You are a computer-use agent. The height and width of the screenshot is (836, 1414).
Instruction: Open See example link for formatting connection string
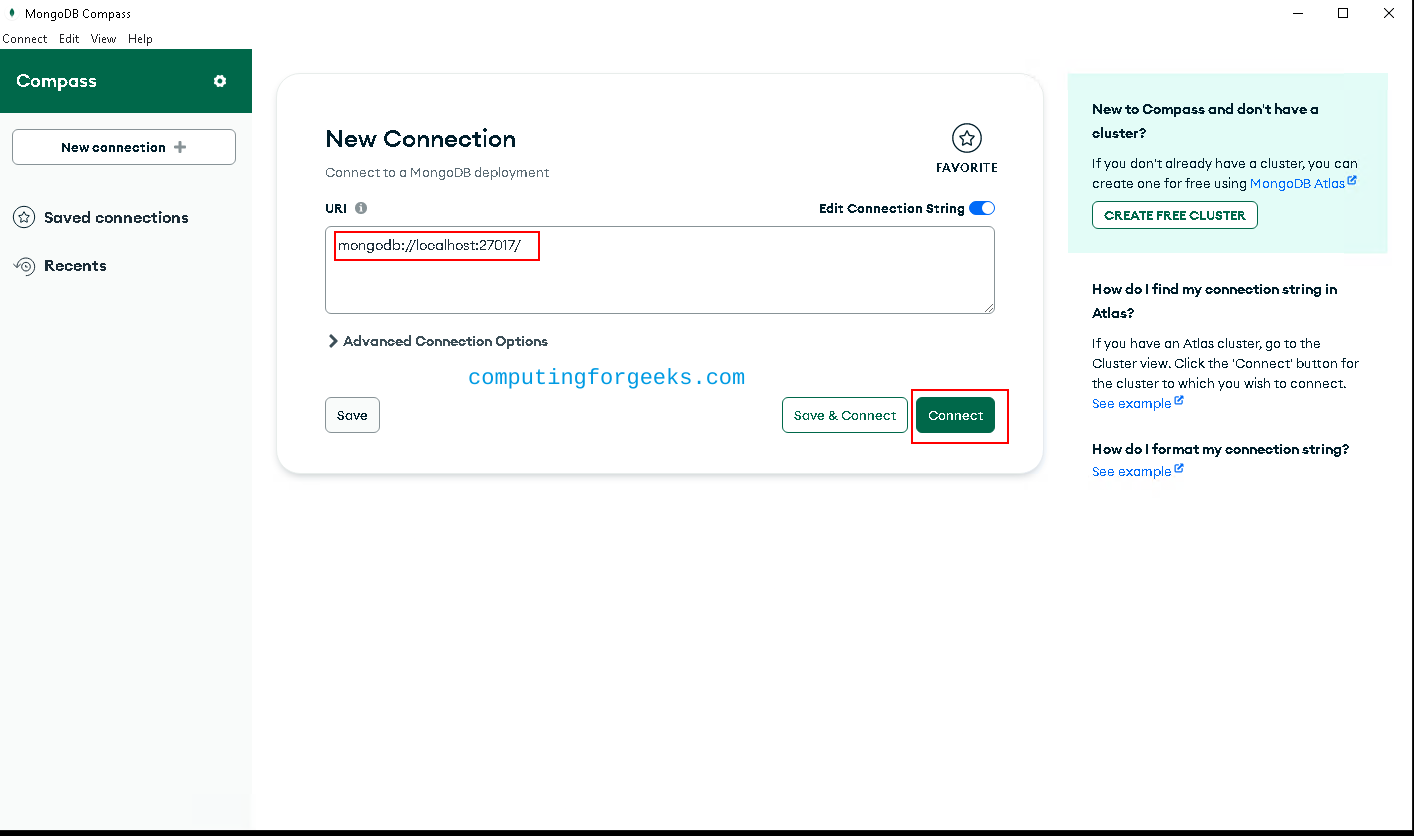tap(1131, 471)
